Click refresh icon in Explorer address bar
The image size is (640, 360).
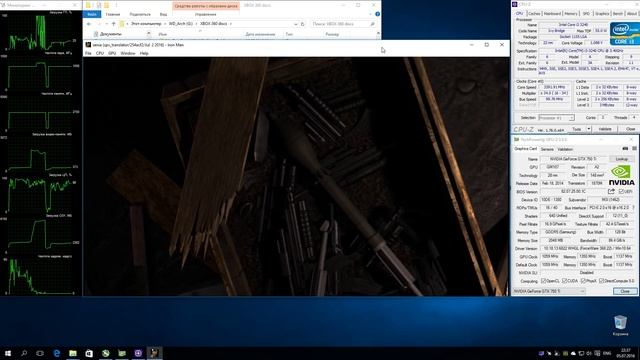[302, 24]
